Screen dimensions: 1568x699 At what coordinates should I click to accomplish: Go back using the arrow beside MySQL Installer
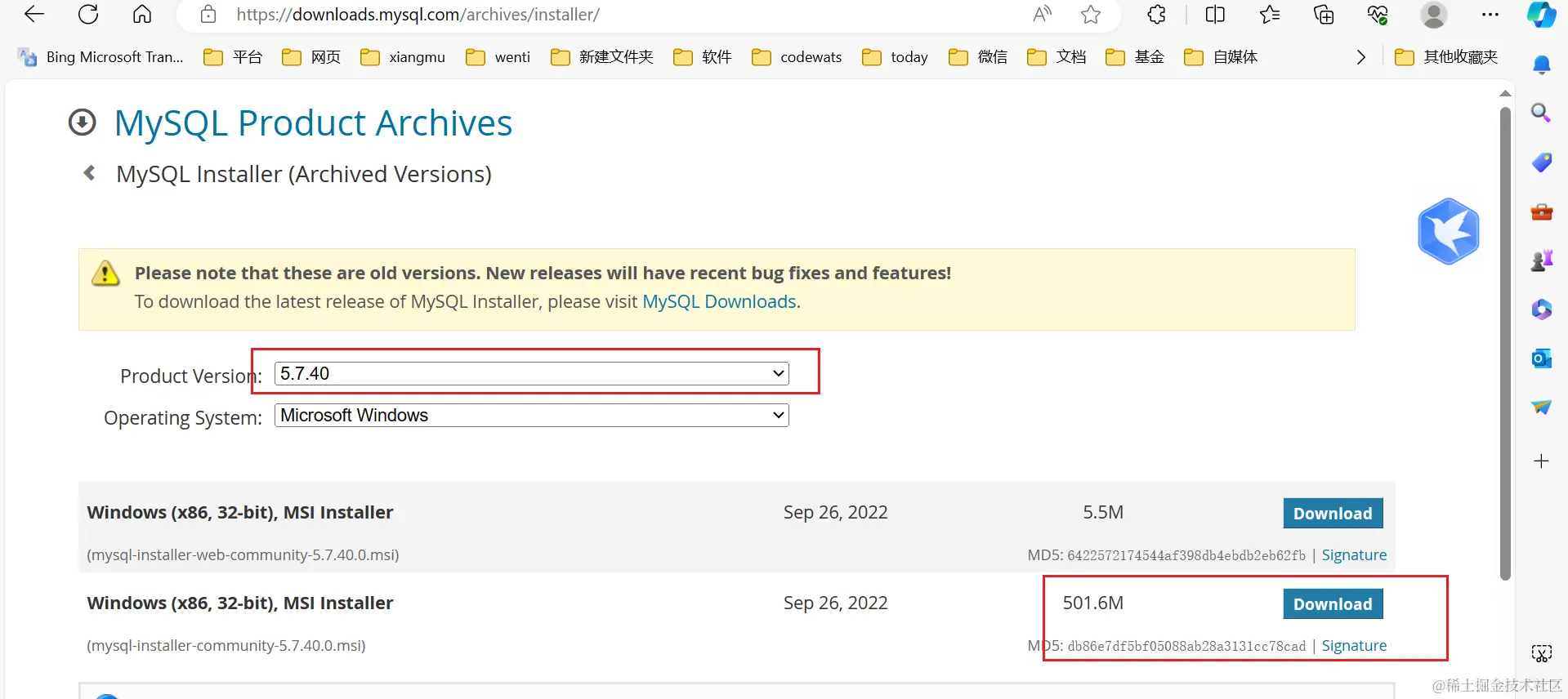pyautogui.click(x=90, y=173)
